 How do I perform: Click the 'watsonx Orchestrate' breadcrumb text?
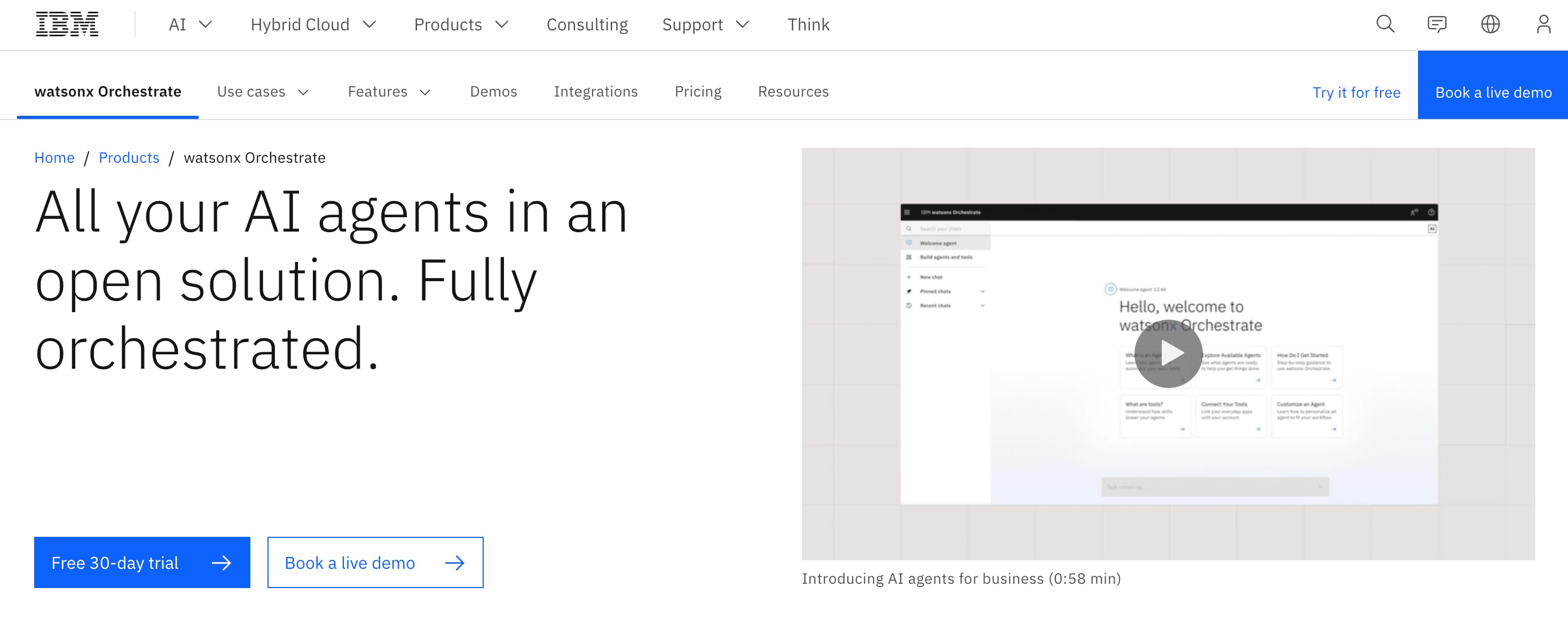pyautogui.click(x=255, y=157)
